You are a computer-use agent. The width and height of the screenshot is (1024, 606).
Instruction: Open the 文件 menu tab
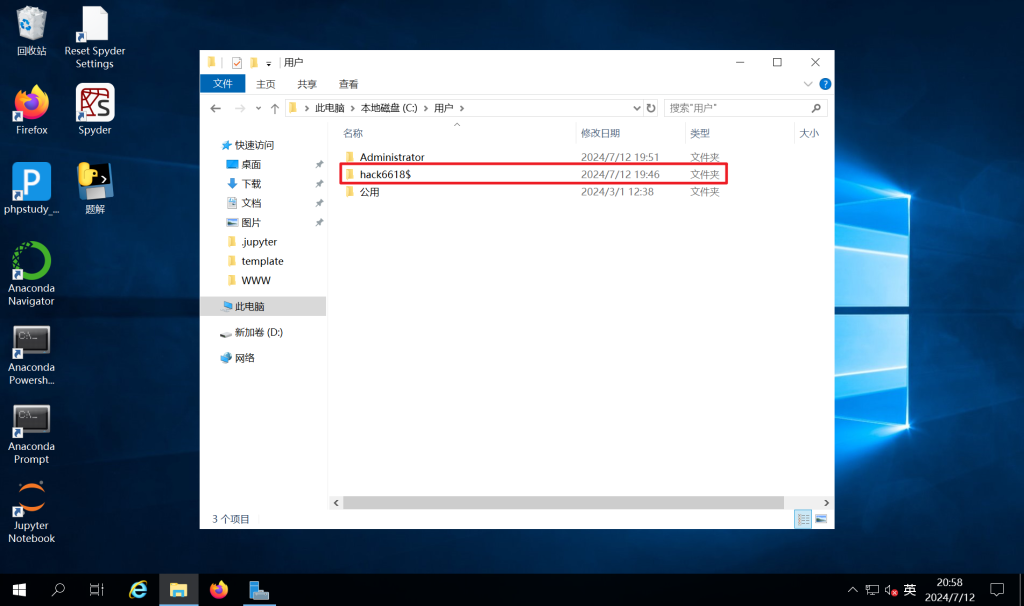click(x=222, y=84)
